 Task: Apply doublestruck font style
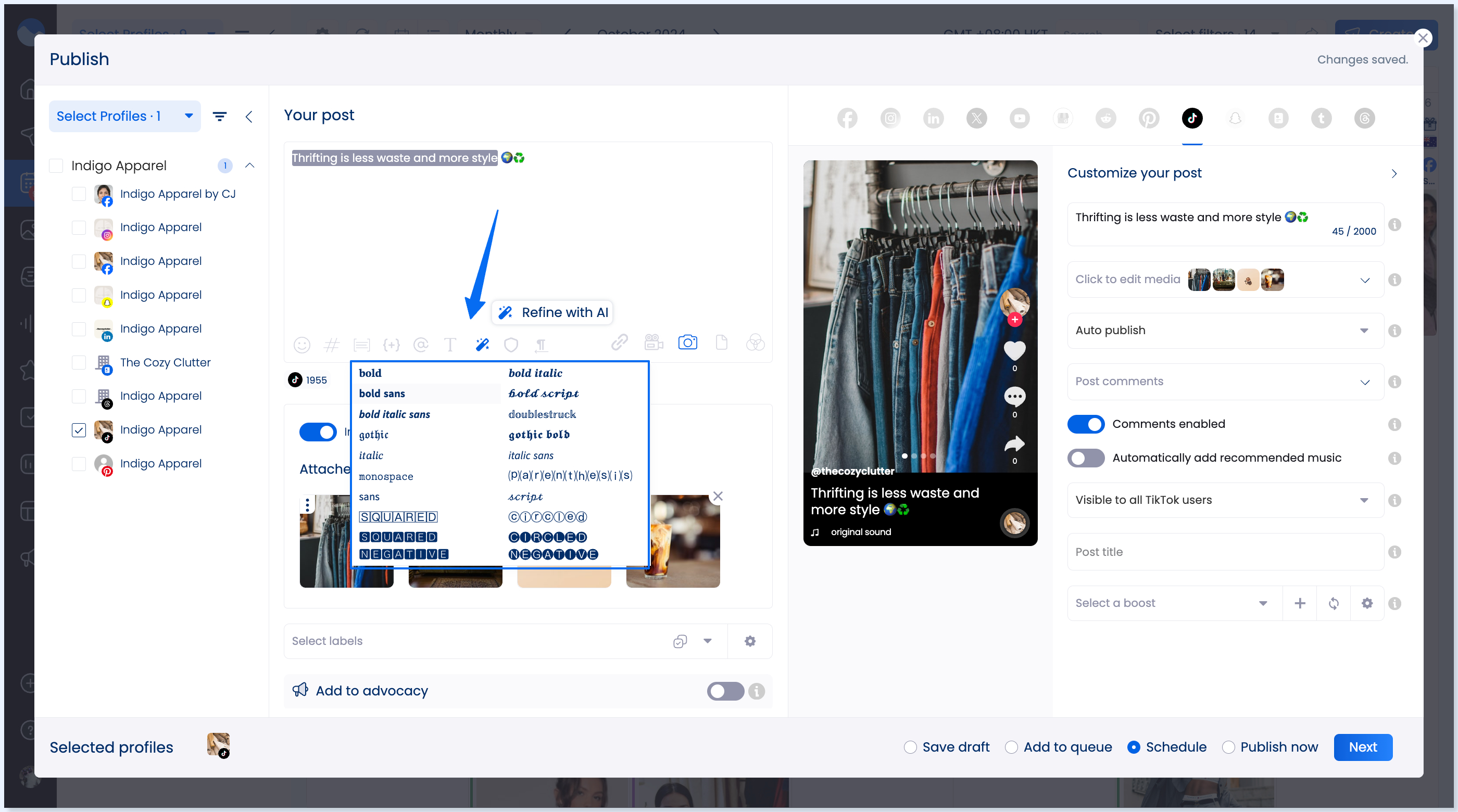[x=542, y=415]
